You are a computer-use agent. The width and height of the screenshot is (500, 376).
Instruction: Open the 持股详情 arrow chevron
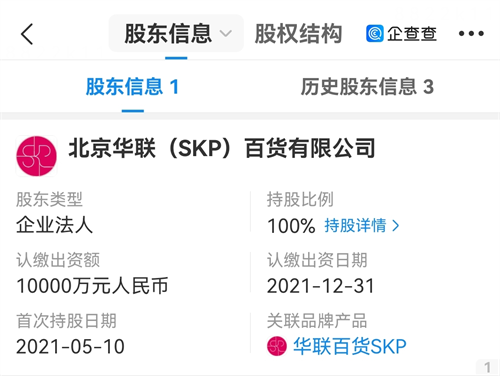coord(396,226)
